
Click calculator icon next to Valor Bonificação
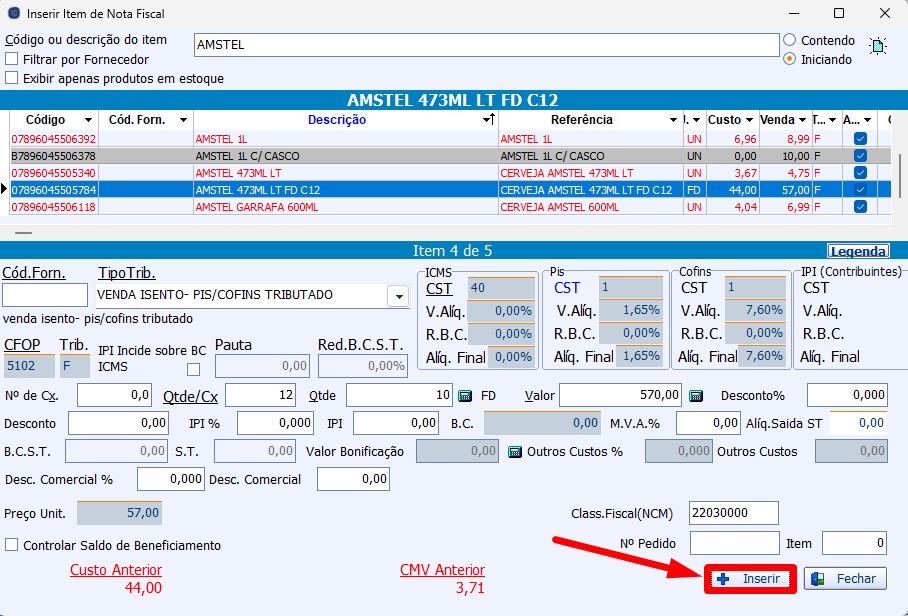pyautogui.click(x=515, y=452)
